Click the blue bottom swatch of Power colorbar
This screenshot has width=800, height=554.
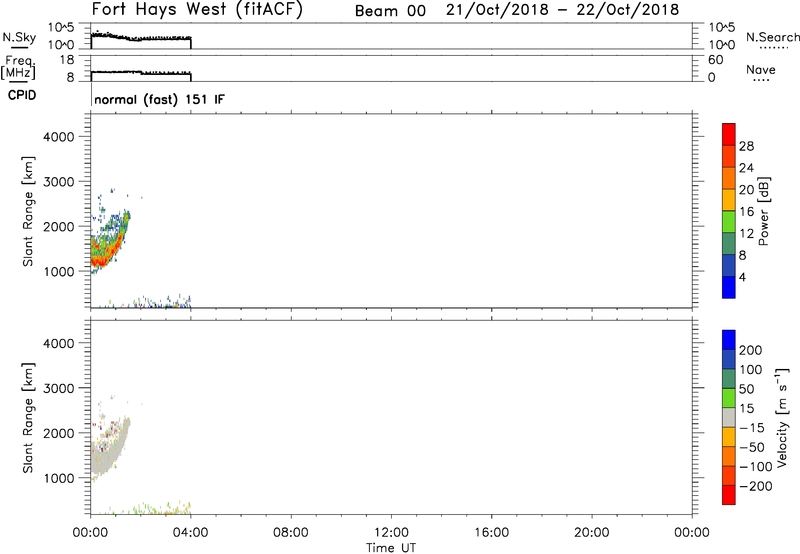pos(729,287)
